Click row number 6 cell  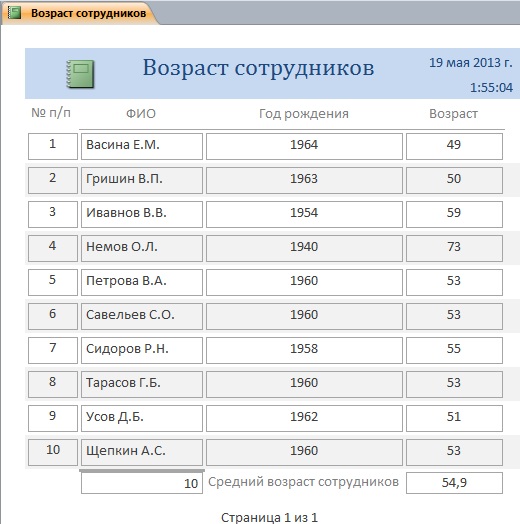coord(53,316)
